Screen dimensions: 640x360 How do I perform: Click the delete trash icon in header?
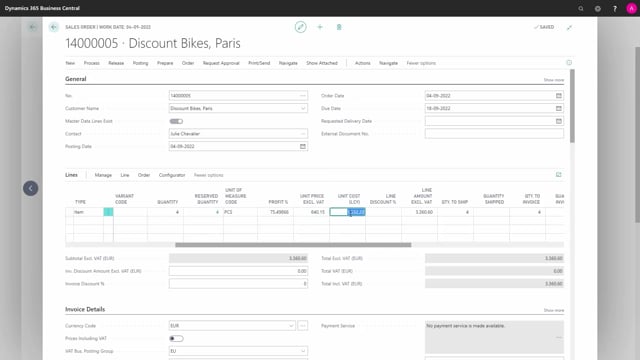(x=339, y=27)
